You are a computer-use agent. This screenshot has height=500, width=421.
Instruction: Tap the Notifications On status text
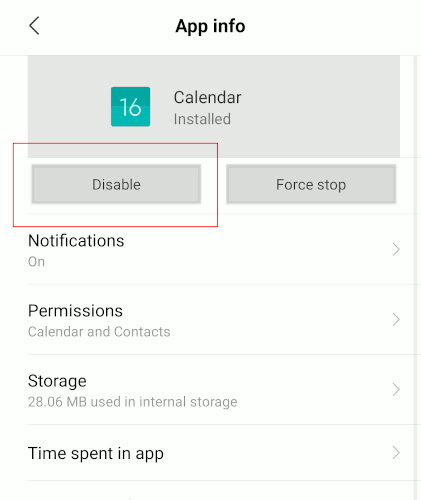36,262
